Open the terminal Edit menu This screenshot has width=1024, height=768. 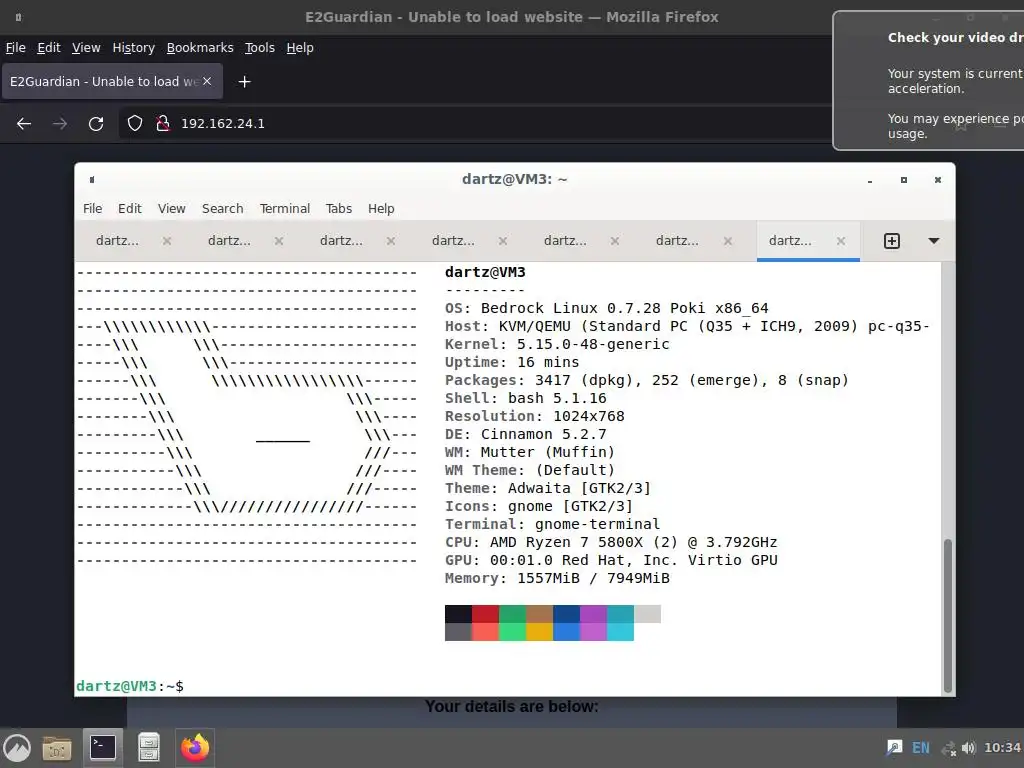tap(129, 208)
